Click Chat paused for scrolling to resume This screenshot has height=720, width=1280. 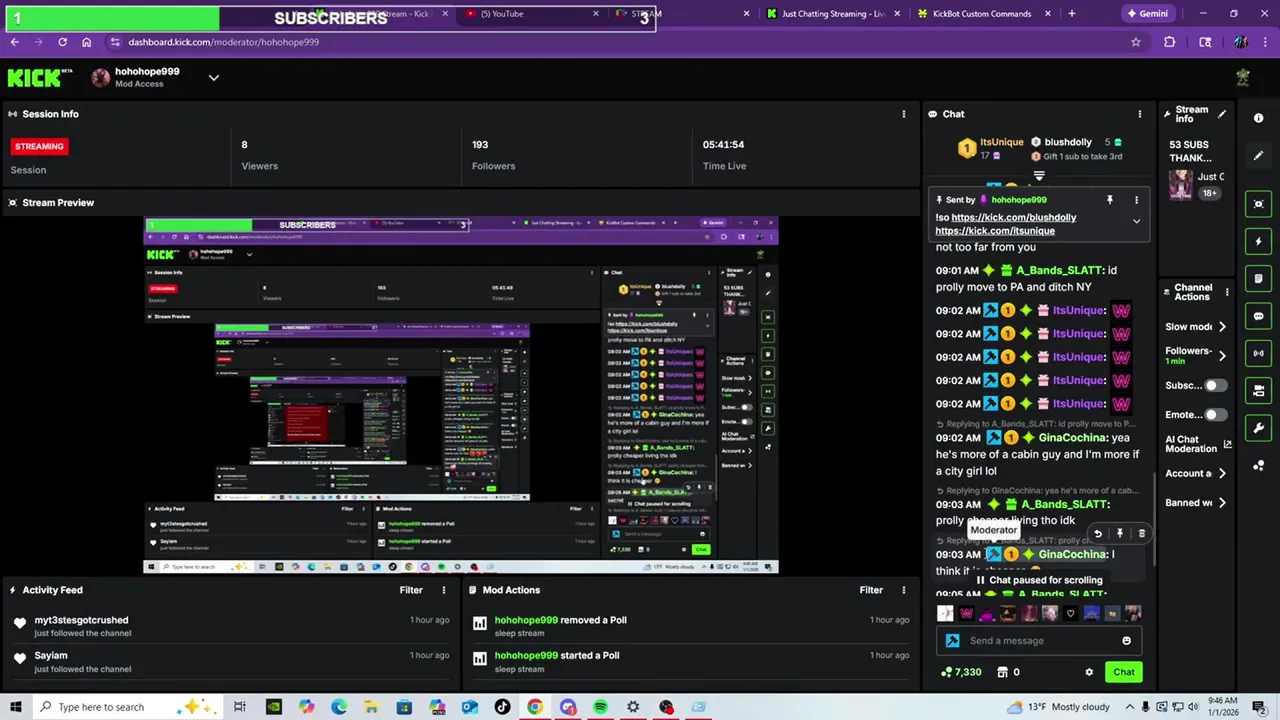[x=1039, y=580]
